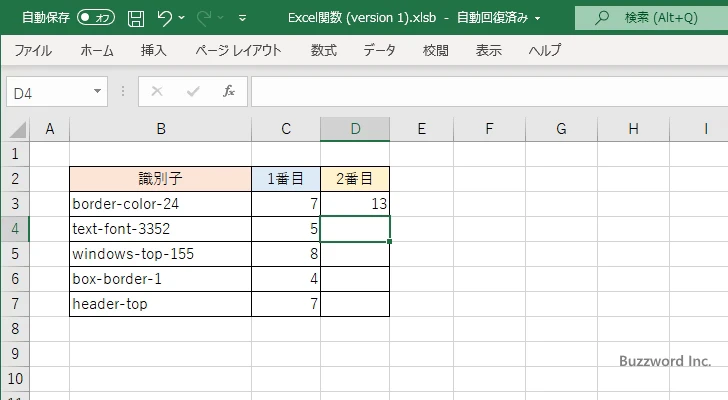The height and width of the screenshot is (400, 728).
Task: Select row 1 header
Action: coord(15,154)
